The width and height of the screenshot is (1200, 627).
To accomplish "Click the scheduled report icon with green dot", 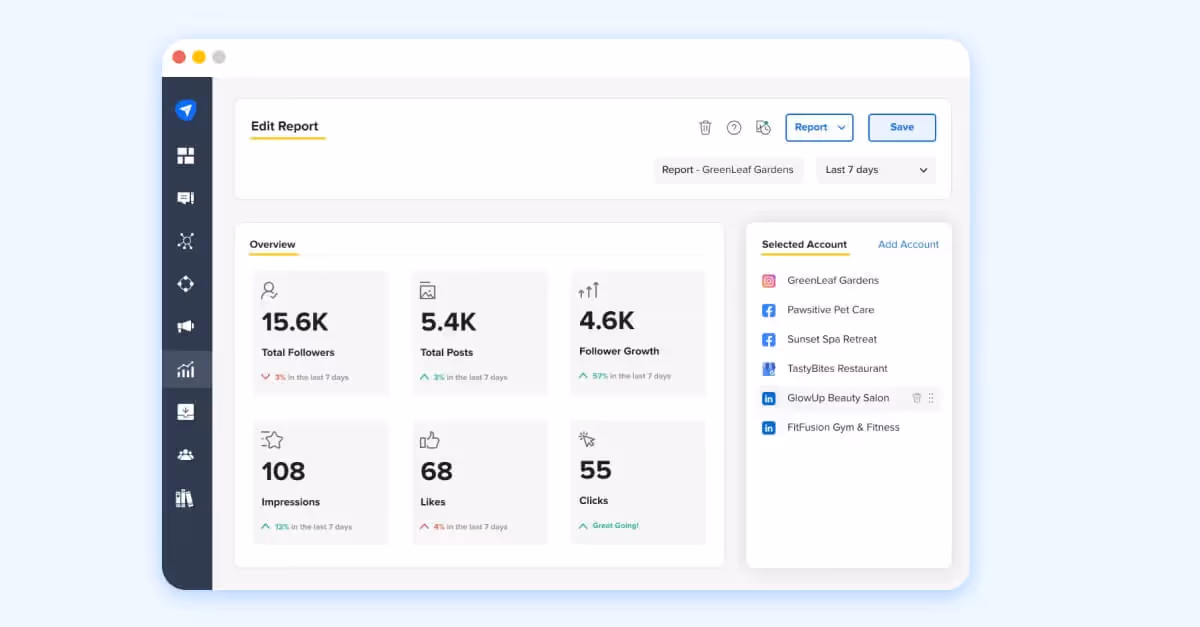I will [x=763, y=127].
